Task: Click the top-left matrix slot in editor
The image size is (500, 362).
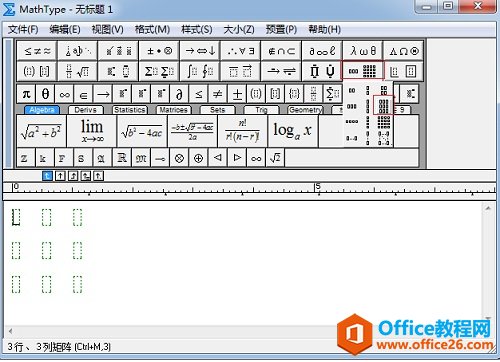Action: [16, 217]
